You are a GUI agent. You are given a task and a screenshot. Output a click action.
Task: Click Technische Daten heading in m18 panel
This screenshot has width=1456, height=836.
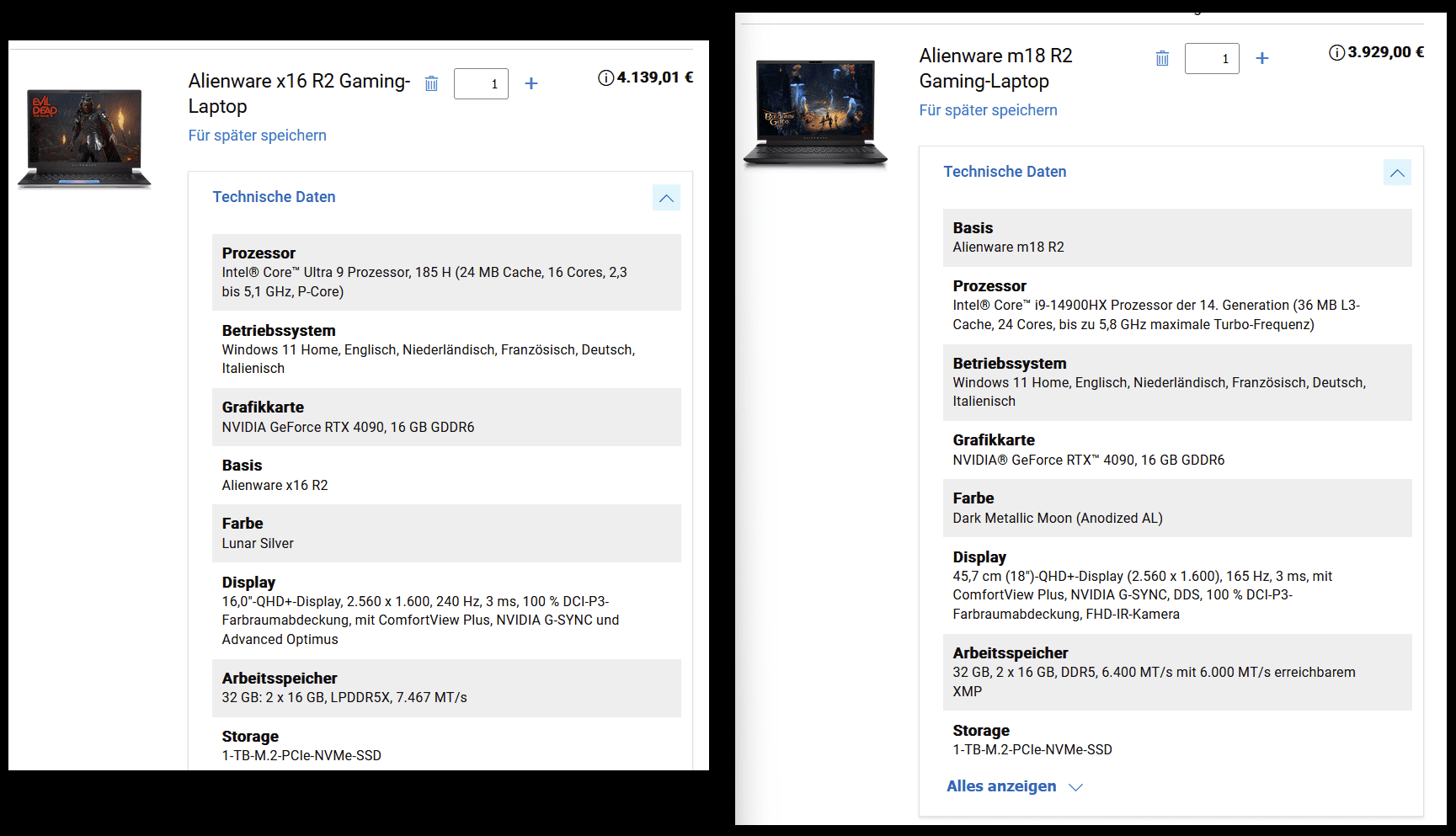1005,172
